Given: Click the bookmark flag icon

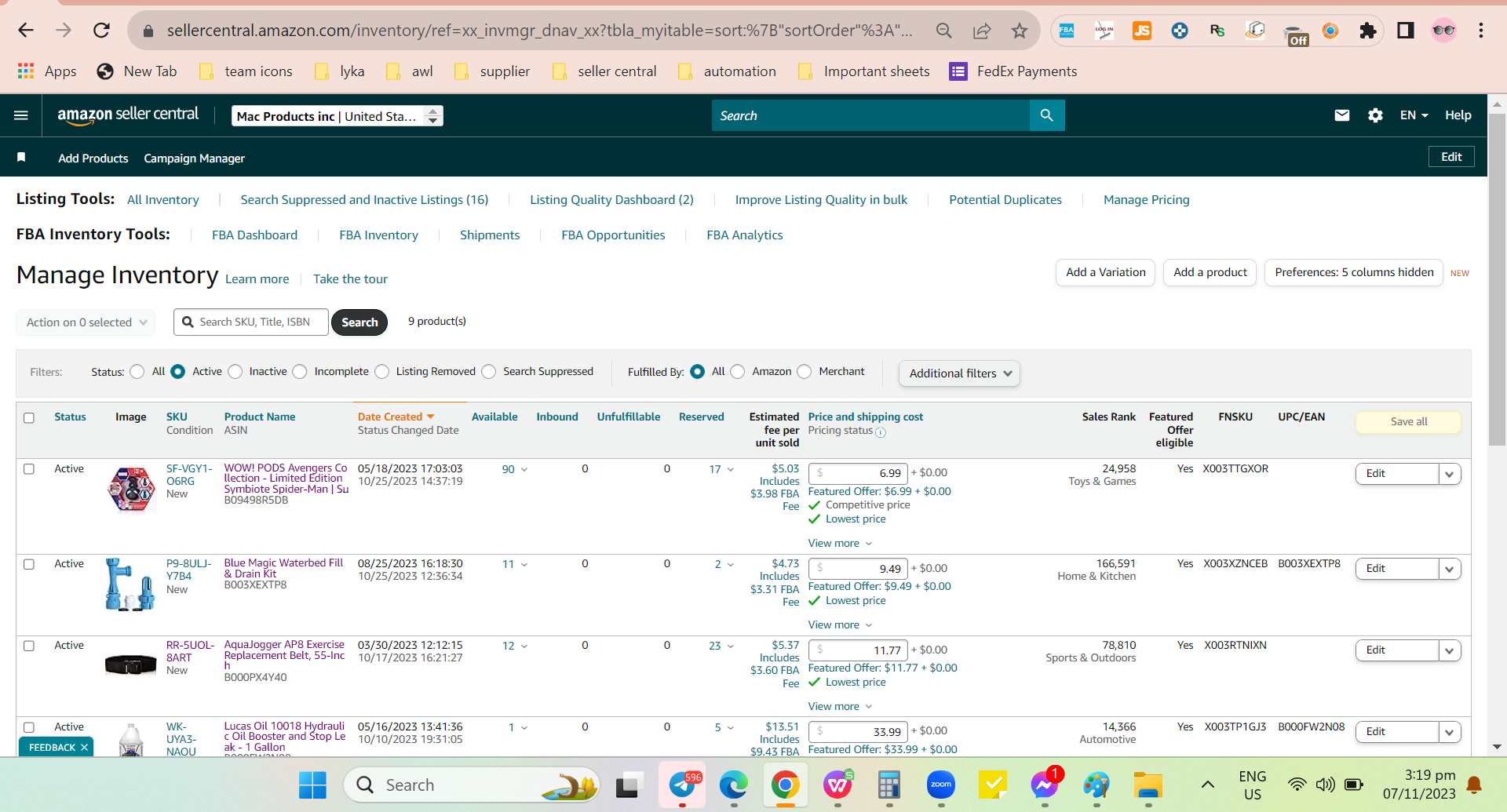Looking at the screenshot, I should coord(21,158).
